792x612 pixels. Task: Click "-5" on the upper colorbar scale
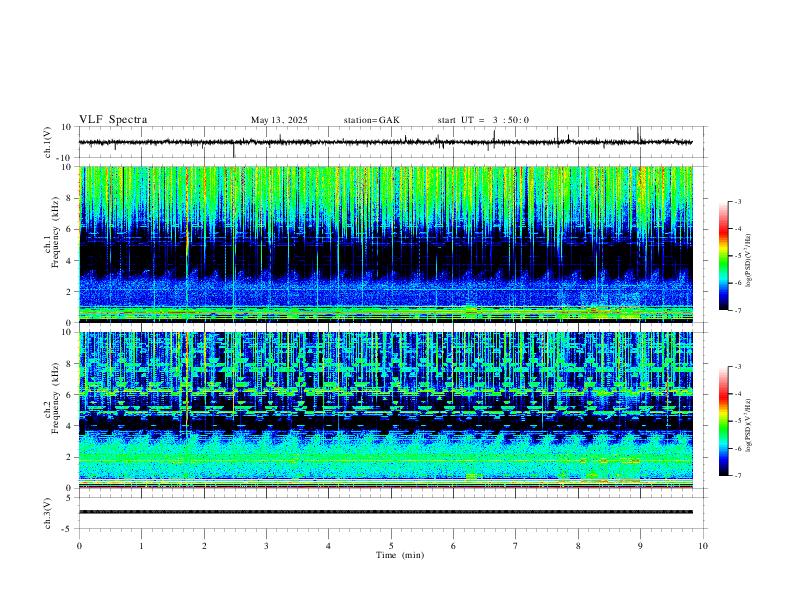(x=738, y=256)
